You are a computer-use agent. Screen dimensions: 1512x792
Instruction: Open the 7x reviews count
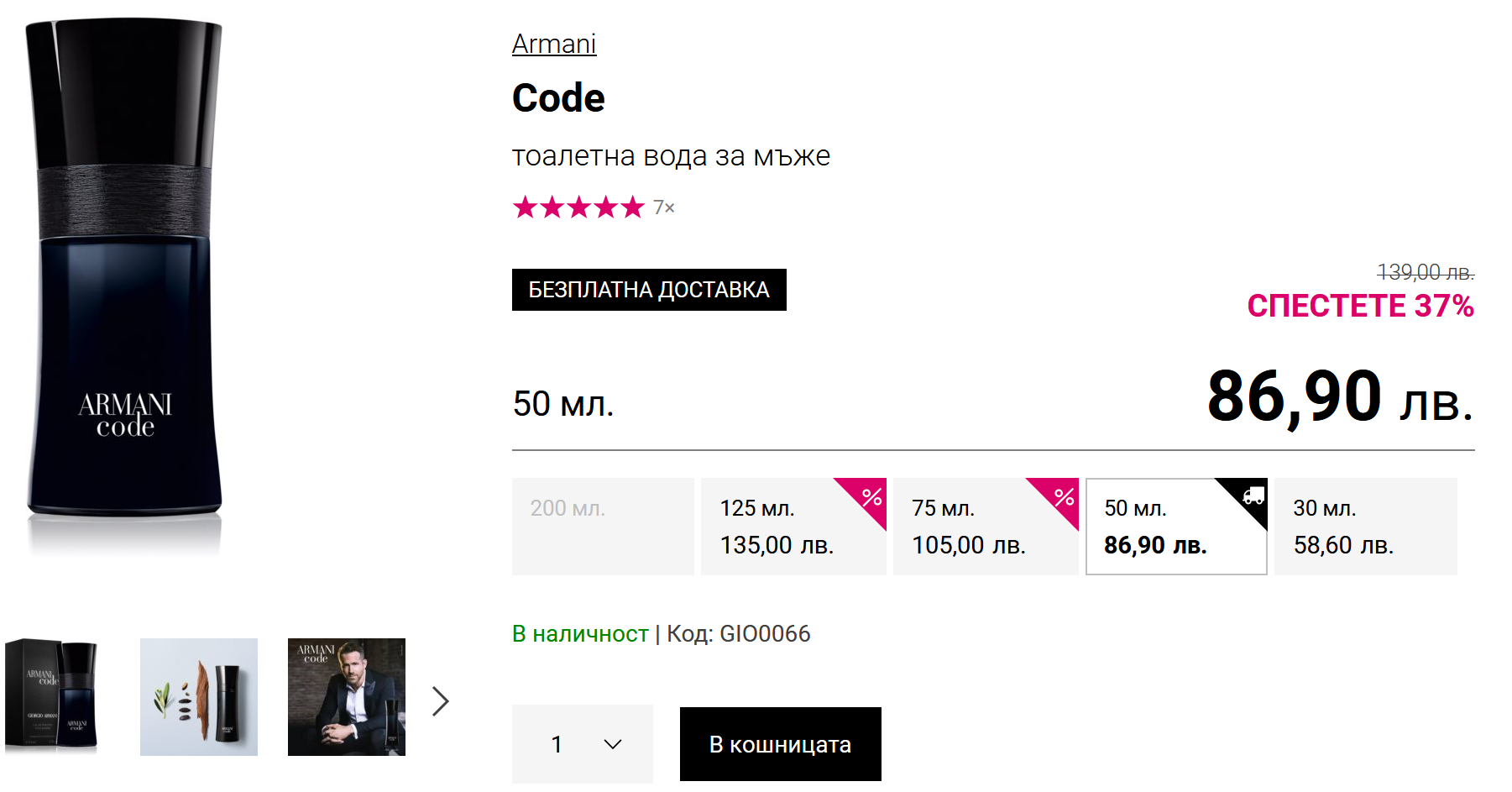pos(664,207)
